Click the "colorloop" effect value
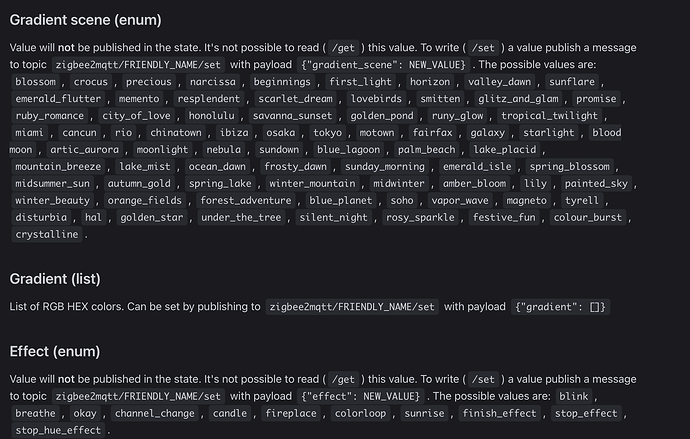 (x=360, y=413)
